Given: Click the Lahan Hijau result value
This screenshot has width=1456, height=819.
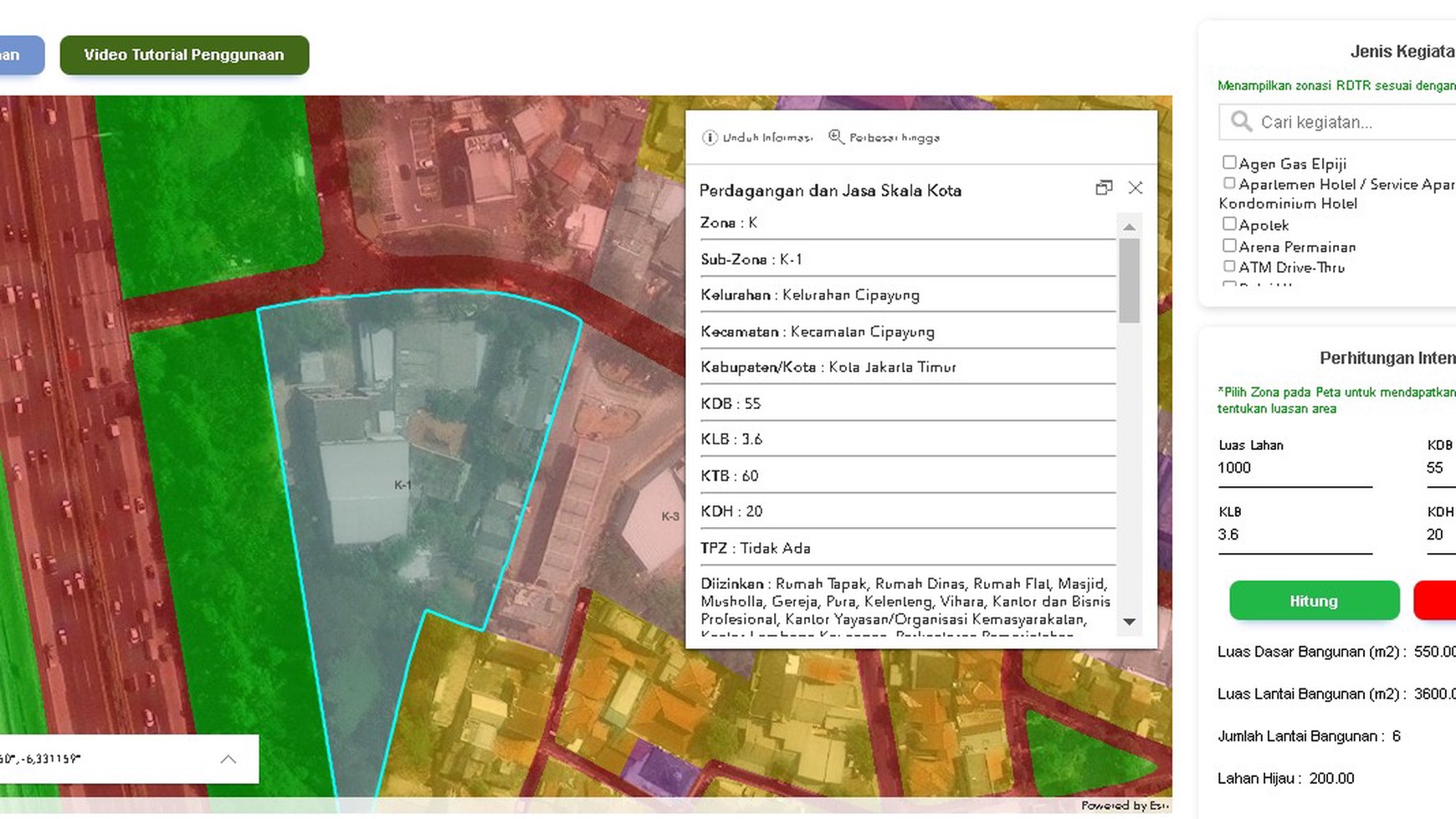Looking at the screenshot, I should coord(1332,778).
